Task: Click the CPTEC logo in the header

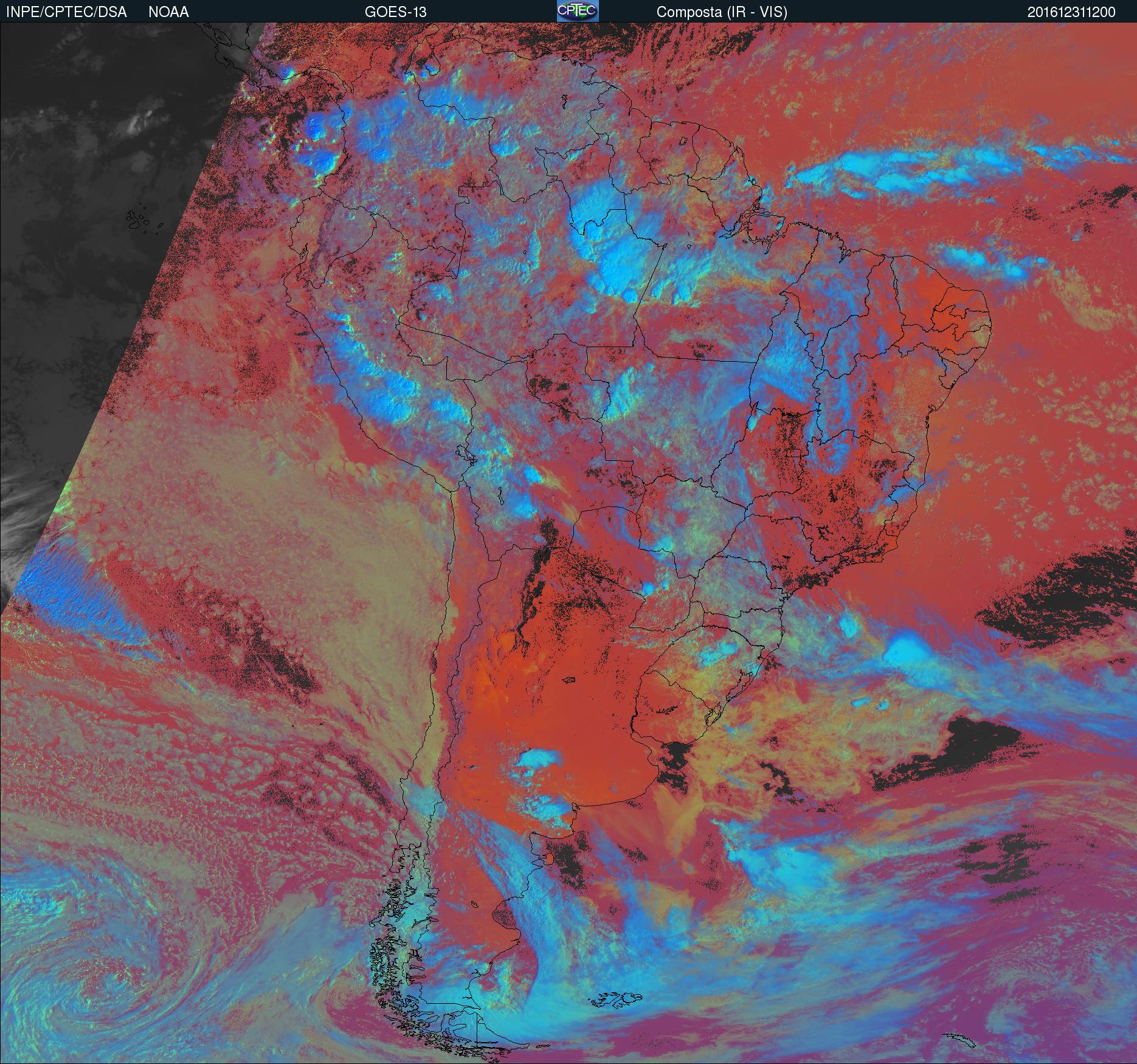Action: click(577, 11)
